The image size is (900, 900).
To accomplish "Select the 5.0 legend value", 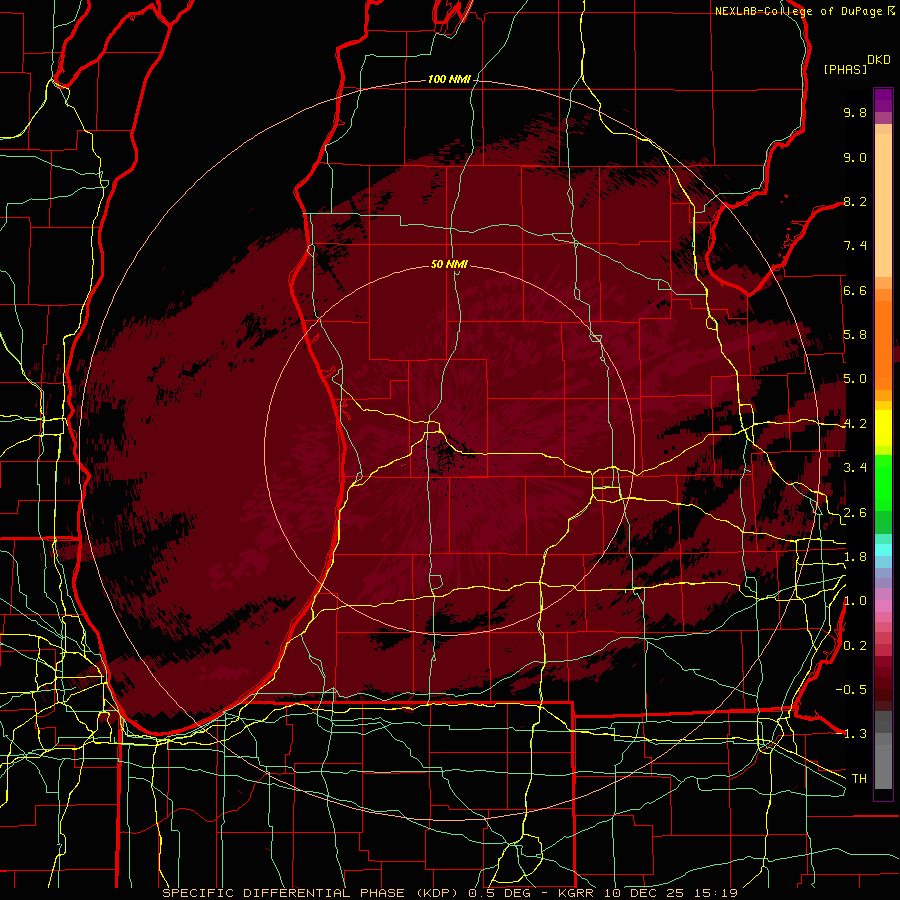I will (x=855, y=379).
